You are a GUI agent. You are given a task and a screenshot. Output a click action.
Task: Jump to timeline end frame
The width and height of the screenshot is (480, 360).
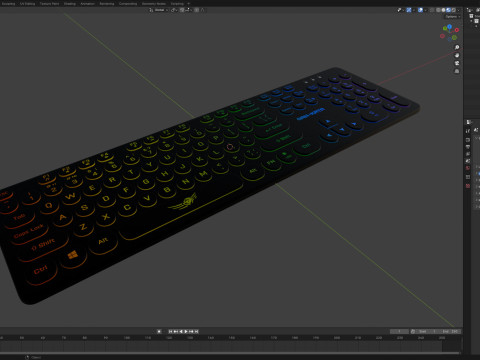click(x=197, y=331)
